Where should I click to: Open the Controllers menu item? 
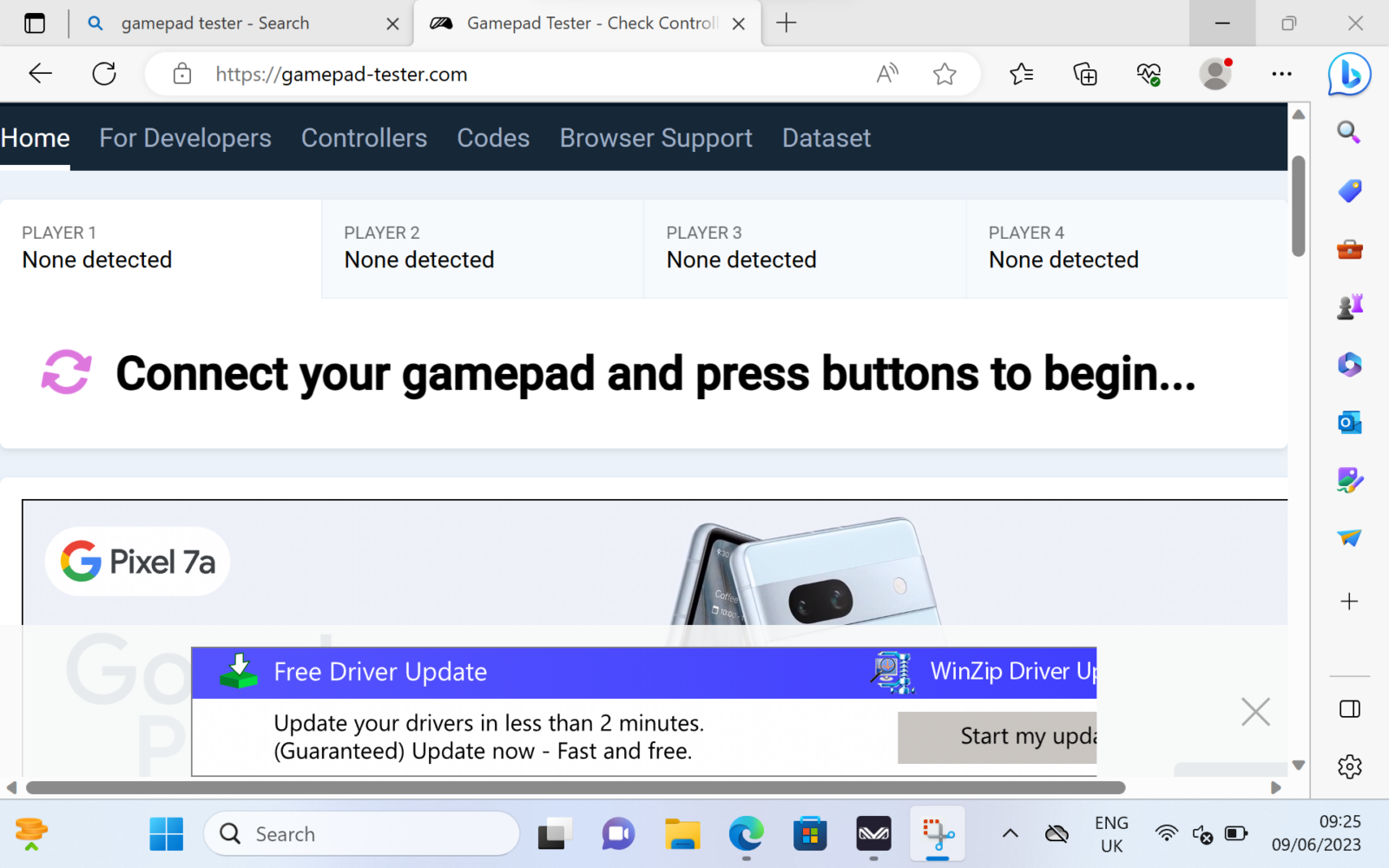click(x=364, y=137)
